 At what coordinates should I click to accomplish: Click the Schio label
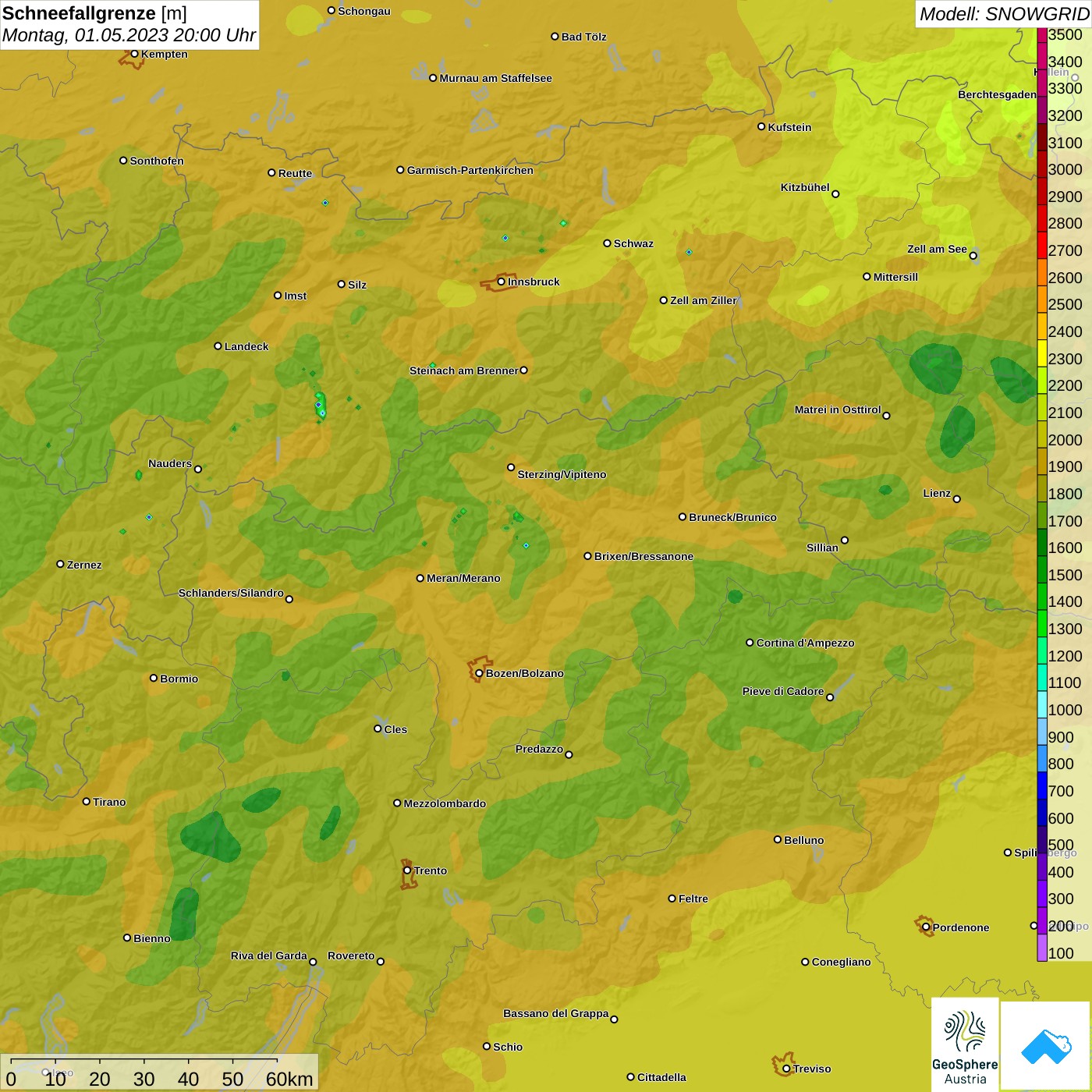coord(508,1047)
